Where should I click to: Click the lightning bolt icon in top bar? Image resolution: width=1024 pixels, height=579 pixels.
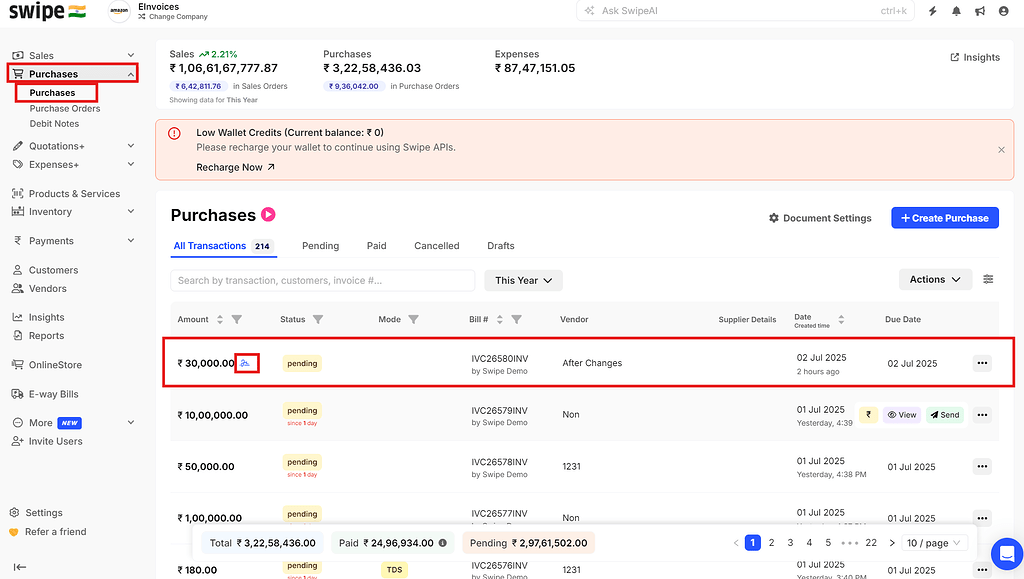pyautogui.click(x=932, y=11)
